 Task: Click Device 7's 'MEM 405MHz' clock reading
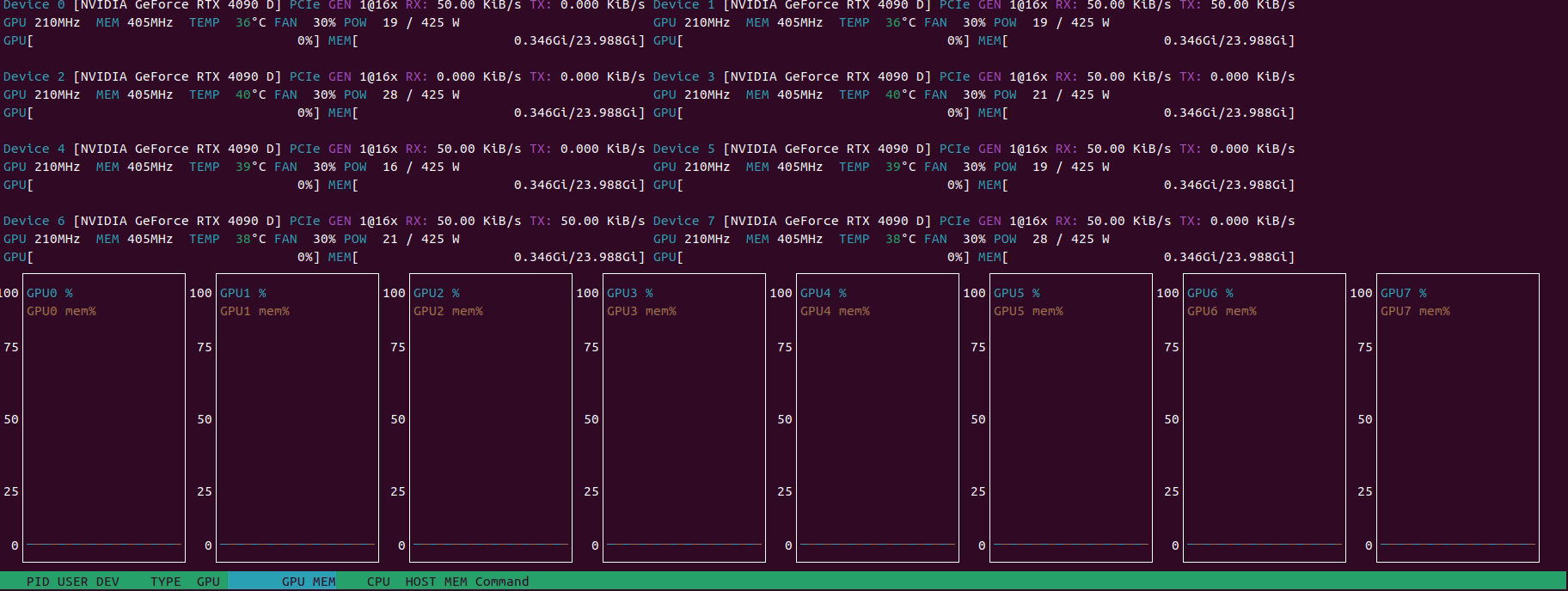click(785, 239)
